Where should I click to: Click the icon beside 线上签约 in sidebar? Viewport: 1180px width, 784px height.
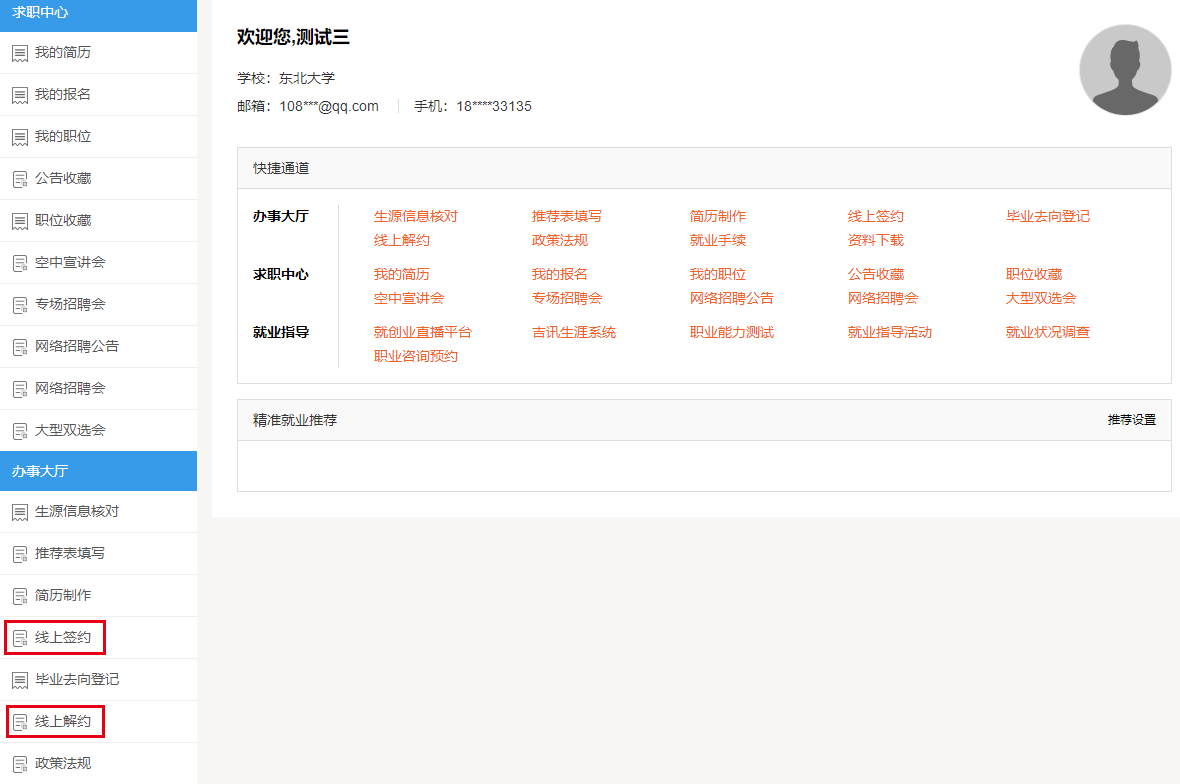tap(19, 638)
